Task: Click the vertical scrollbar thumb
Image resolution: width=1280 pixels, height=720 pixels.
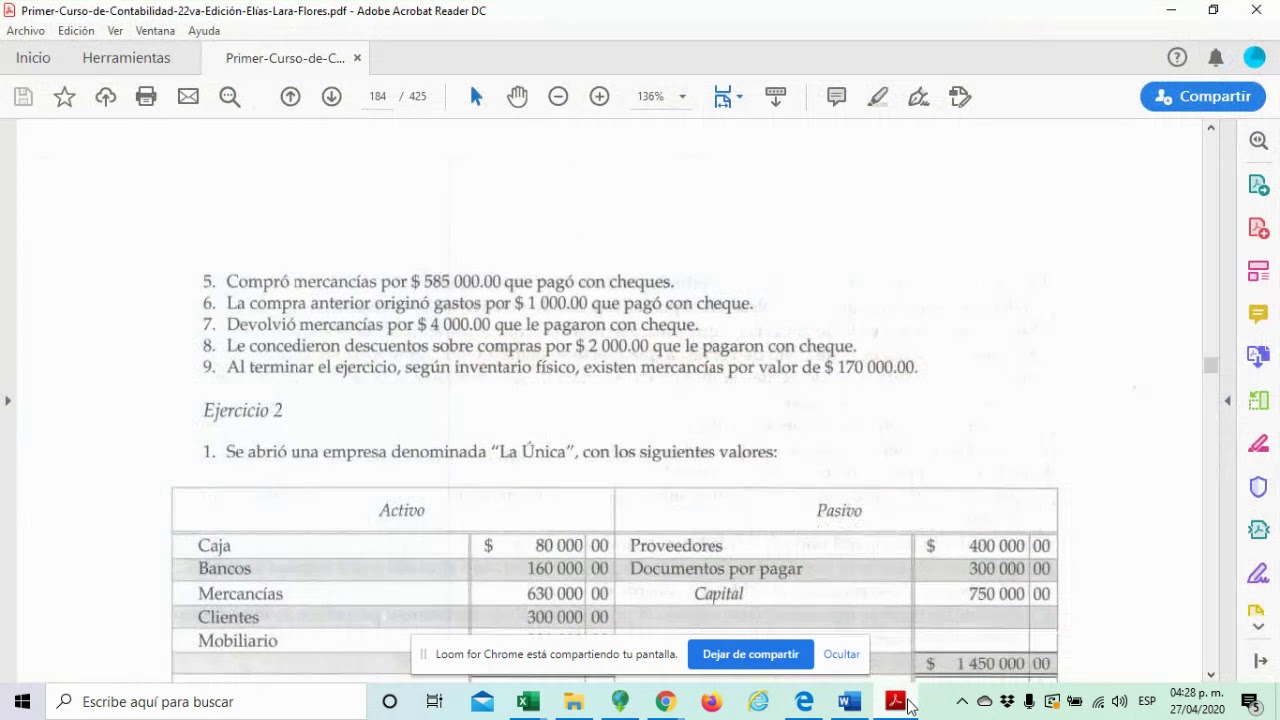Action: 1211,365
